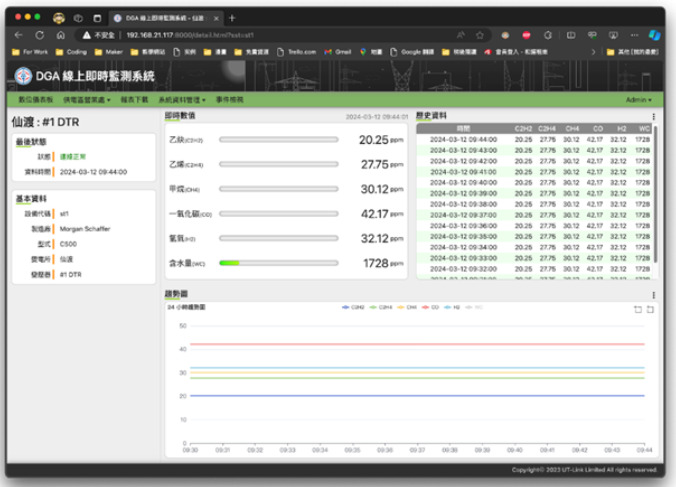Open a new browser tab
676x487 pixels.
pos(232,18)
